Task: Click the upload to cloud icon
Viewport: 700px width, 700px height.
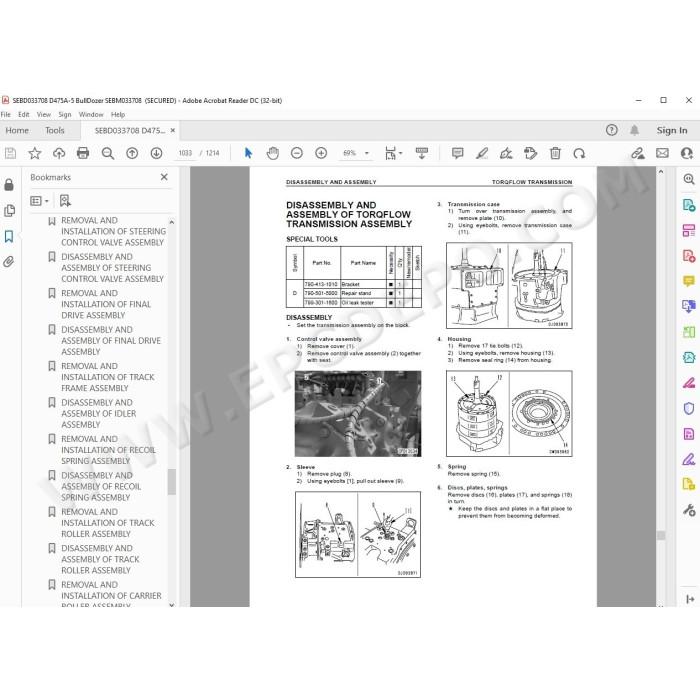Action: point(59,154)
